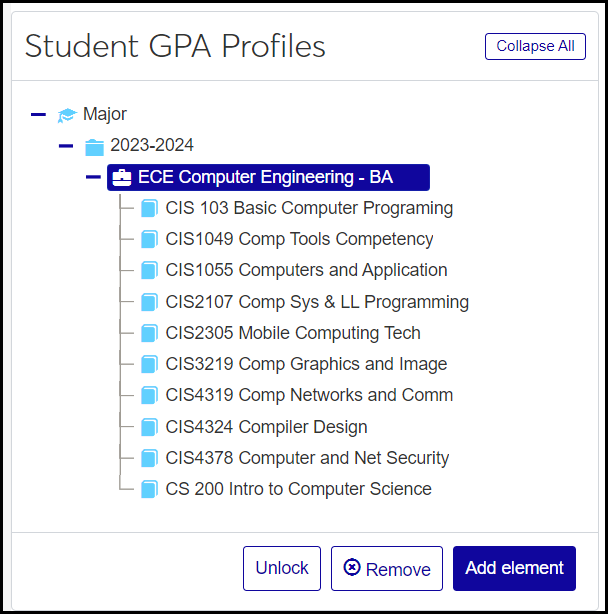Click the book icon beside CIS1049
Image resolution: width=608 pixels, height=614 pixels.
click(x=150, y=240)
